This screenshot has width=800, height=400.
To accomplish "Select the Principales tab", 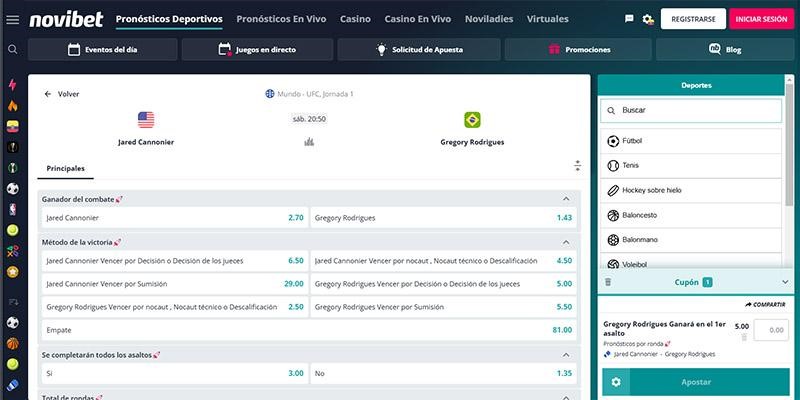I will click(x=65, y=168).
